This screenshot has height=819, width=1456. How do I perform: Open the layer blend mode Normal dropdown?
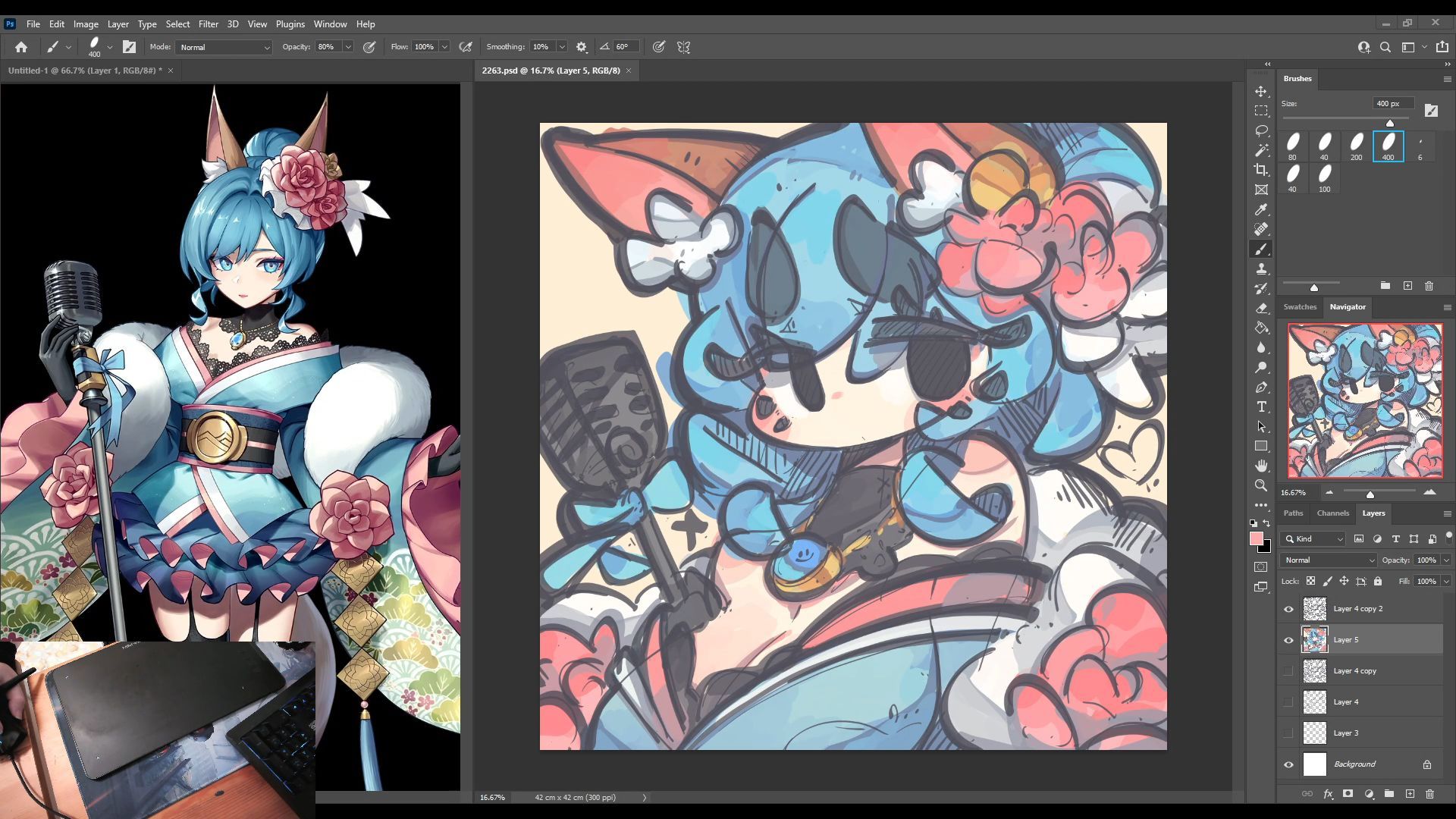pyautogui.click(x=1328, y=560)
